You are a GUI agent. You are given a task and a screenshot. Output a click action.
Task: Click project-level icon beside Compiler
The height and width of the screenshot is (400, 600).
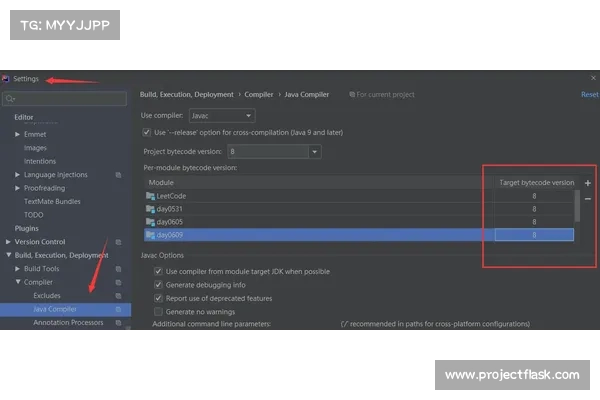click(x=118, y=282)
